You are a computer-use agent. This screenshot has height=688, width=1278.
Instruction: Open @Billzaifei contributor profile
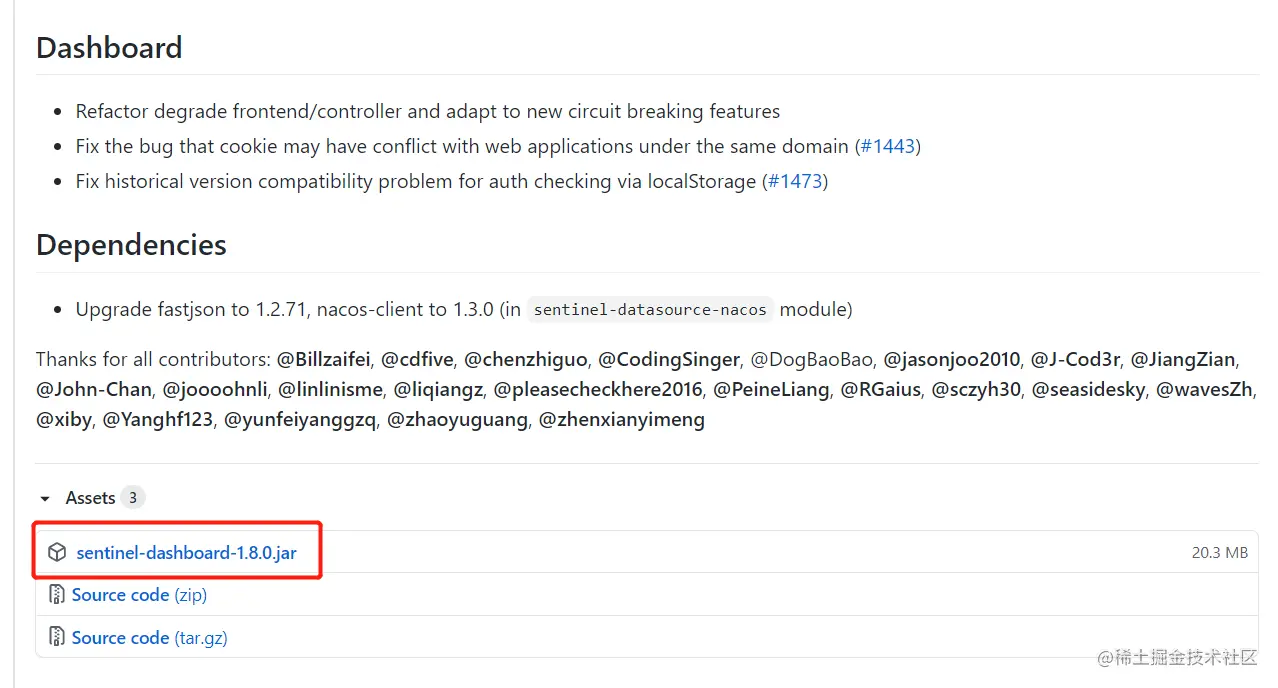323,359
